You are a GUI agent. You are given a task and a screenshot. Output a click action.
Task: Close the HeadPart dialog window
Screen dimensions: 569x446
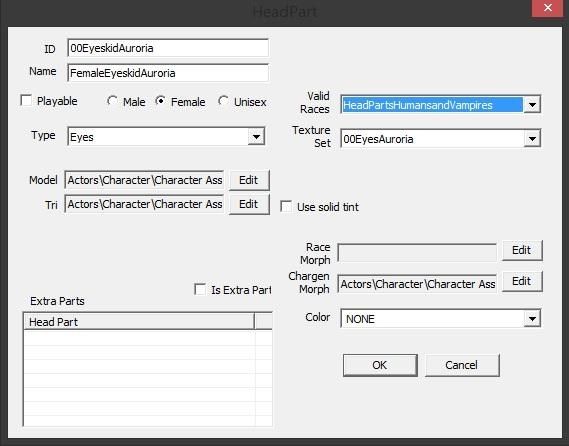click(548, 8)
